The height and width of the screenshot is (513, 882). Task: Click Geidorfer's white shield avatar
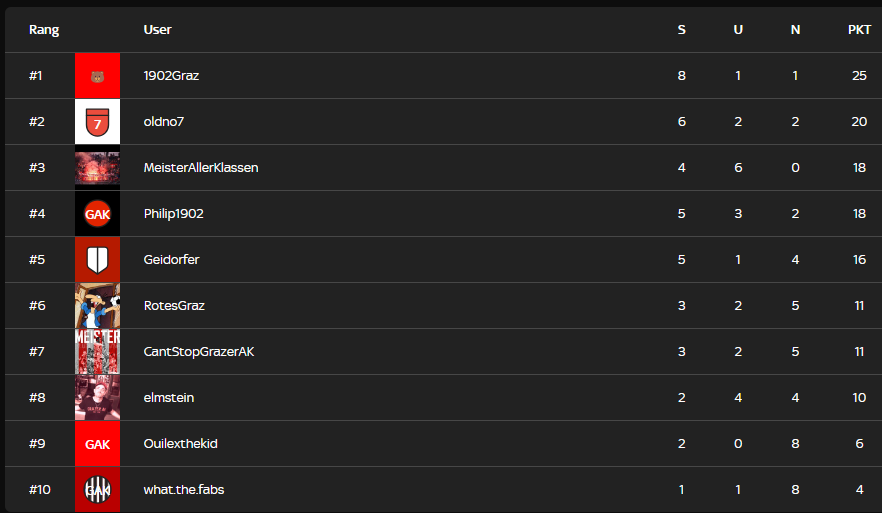(97, 260)
